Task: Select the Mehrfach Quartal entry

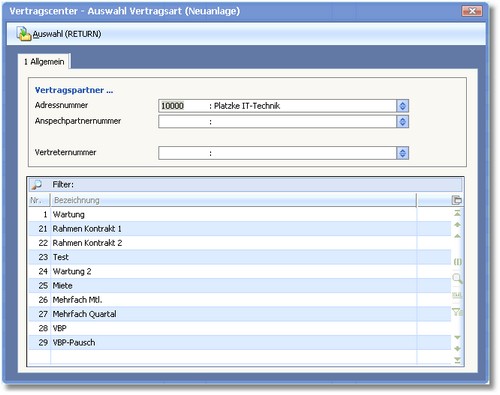Action: (240, 314)
